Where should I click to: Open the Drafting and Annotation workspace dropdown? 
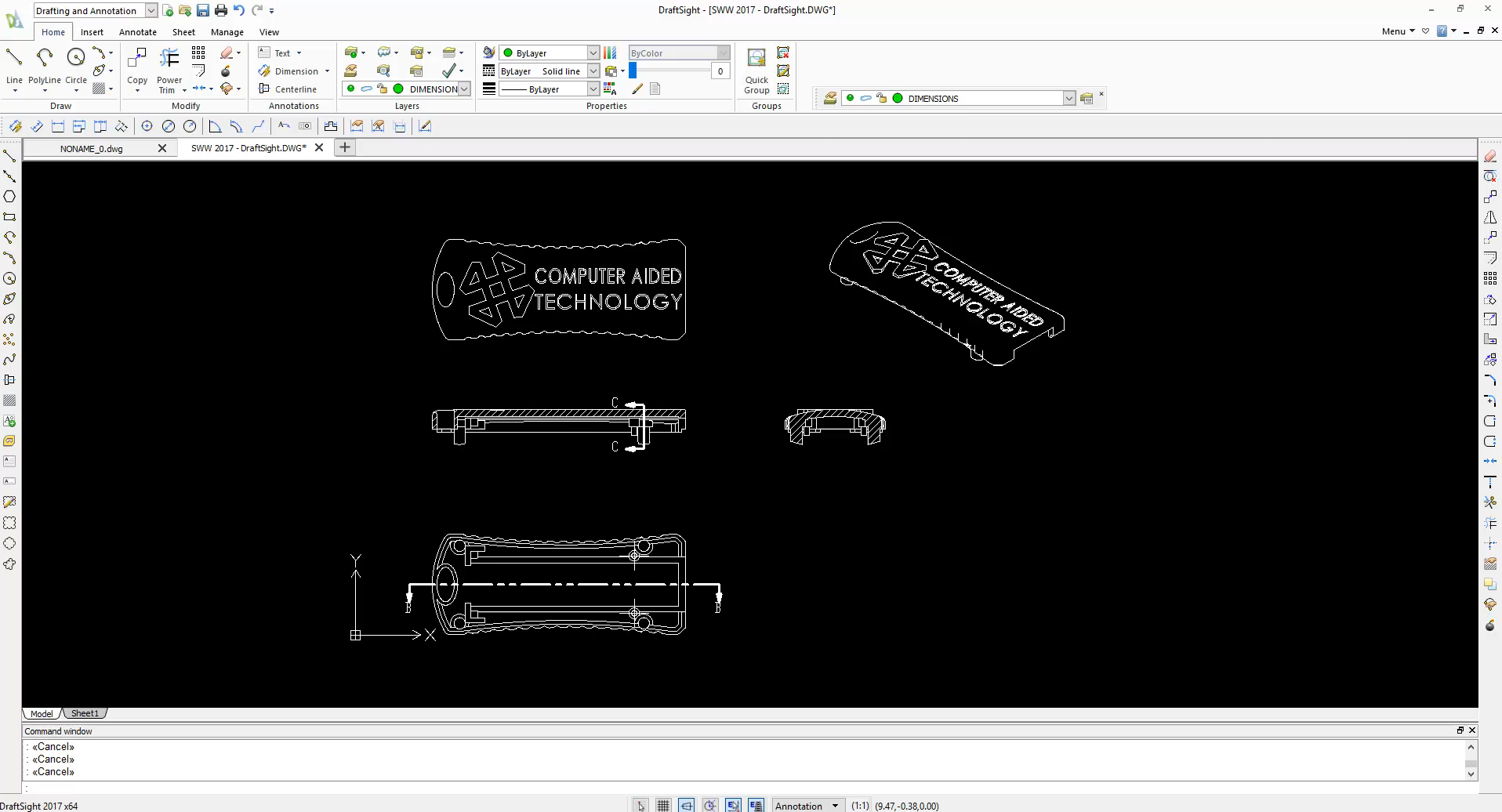151,10
